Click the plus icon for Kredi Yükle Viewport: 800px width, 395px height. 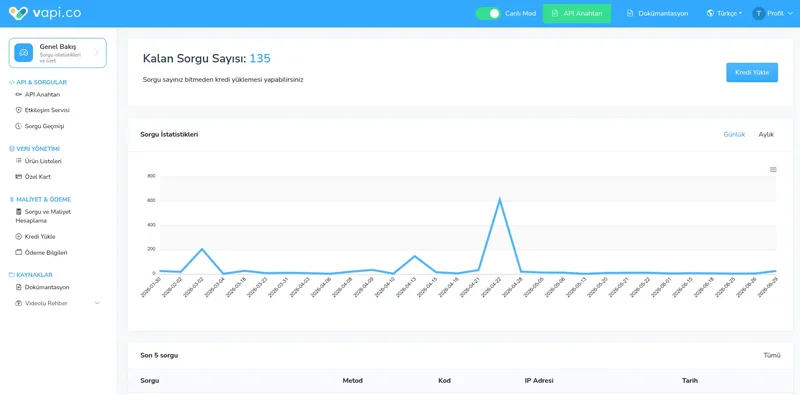(x=18, y=237)
